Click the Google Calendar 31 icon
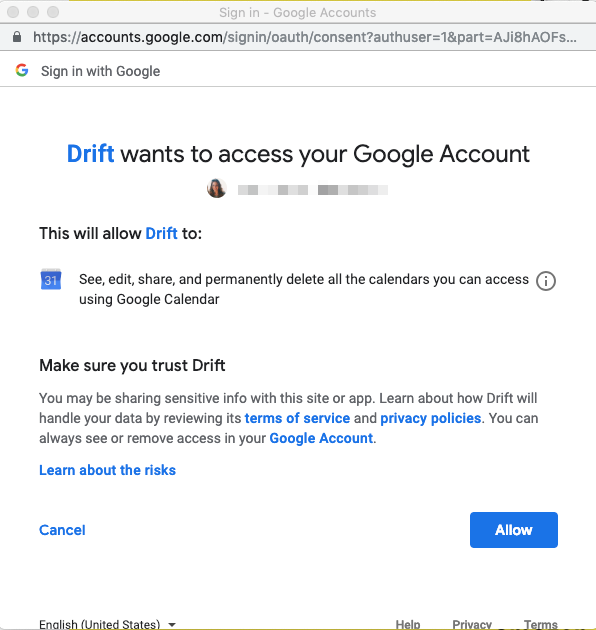This screenshot has height=630, width=596. [51, 279]
